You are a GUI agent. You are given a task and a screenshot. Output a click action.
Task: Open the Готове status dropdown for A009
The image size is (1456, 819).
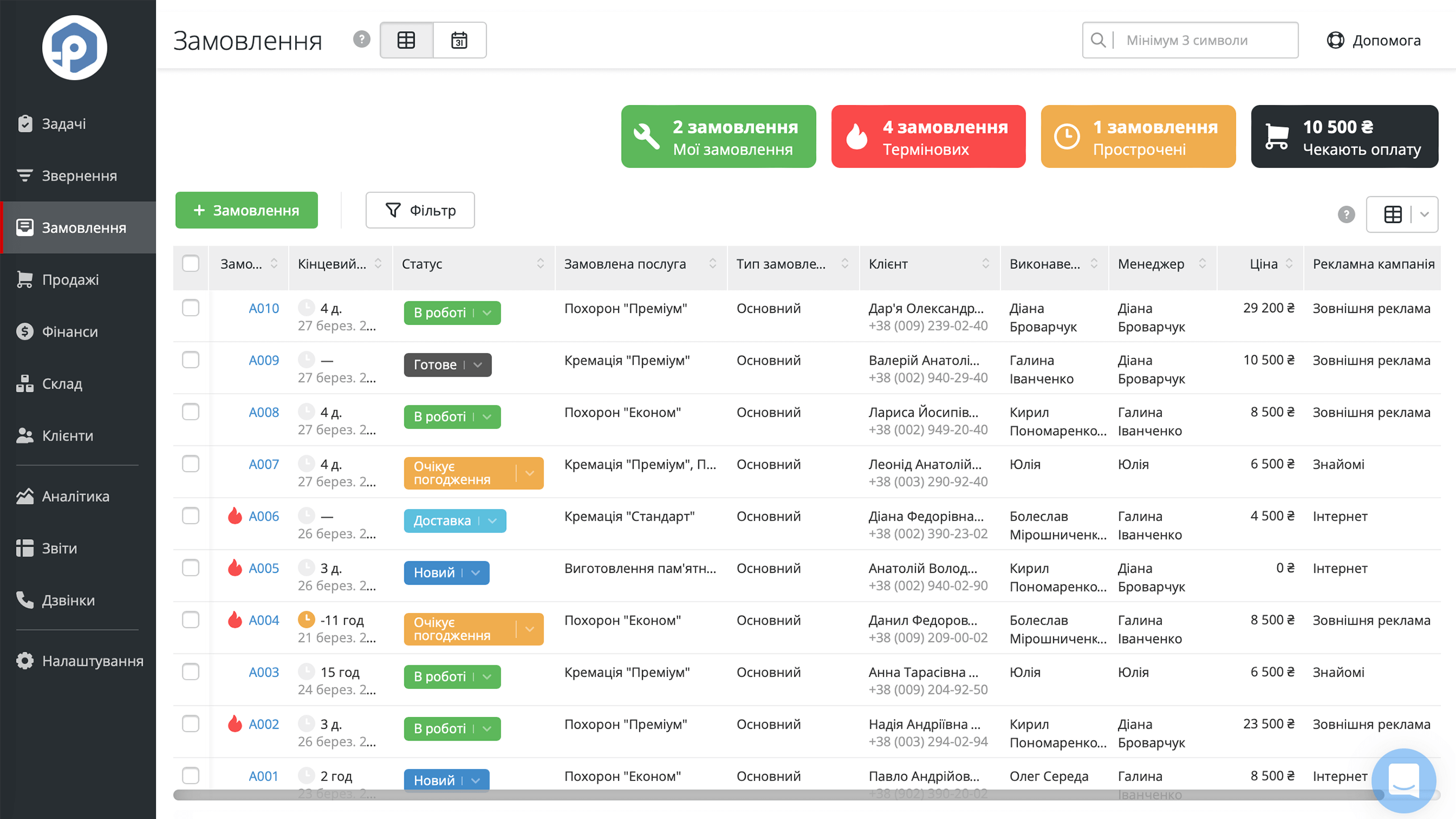click(x=478, y=365)
